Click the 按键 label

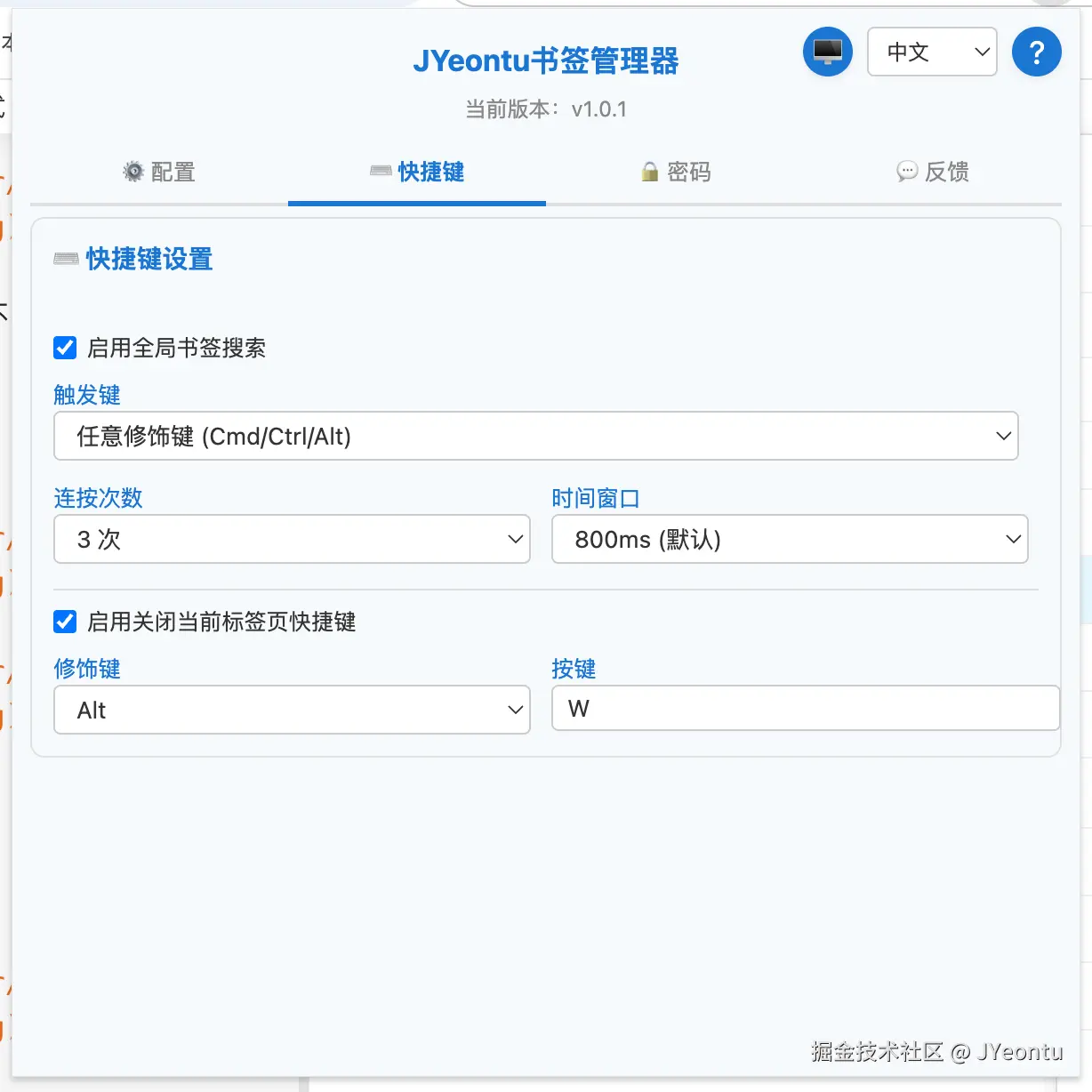tap(574, 669)
